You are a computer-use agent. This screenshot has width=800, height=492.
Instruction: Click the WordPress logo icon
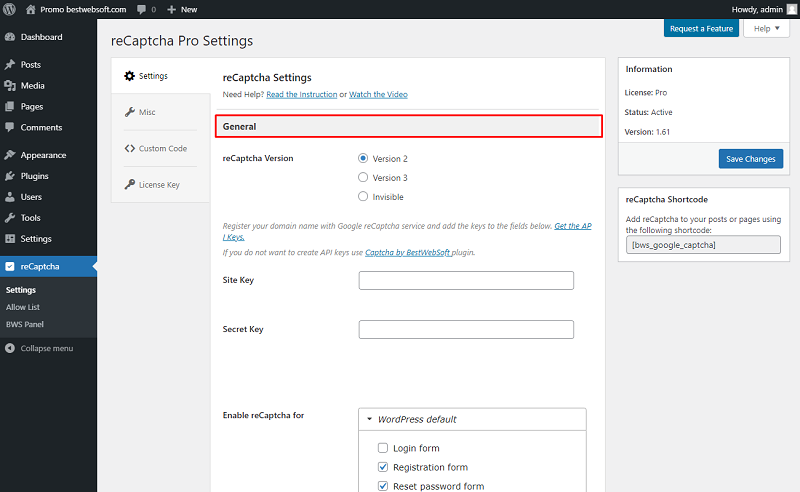9,9
